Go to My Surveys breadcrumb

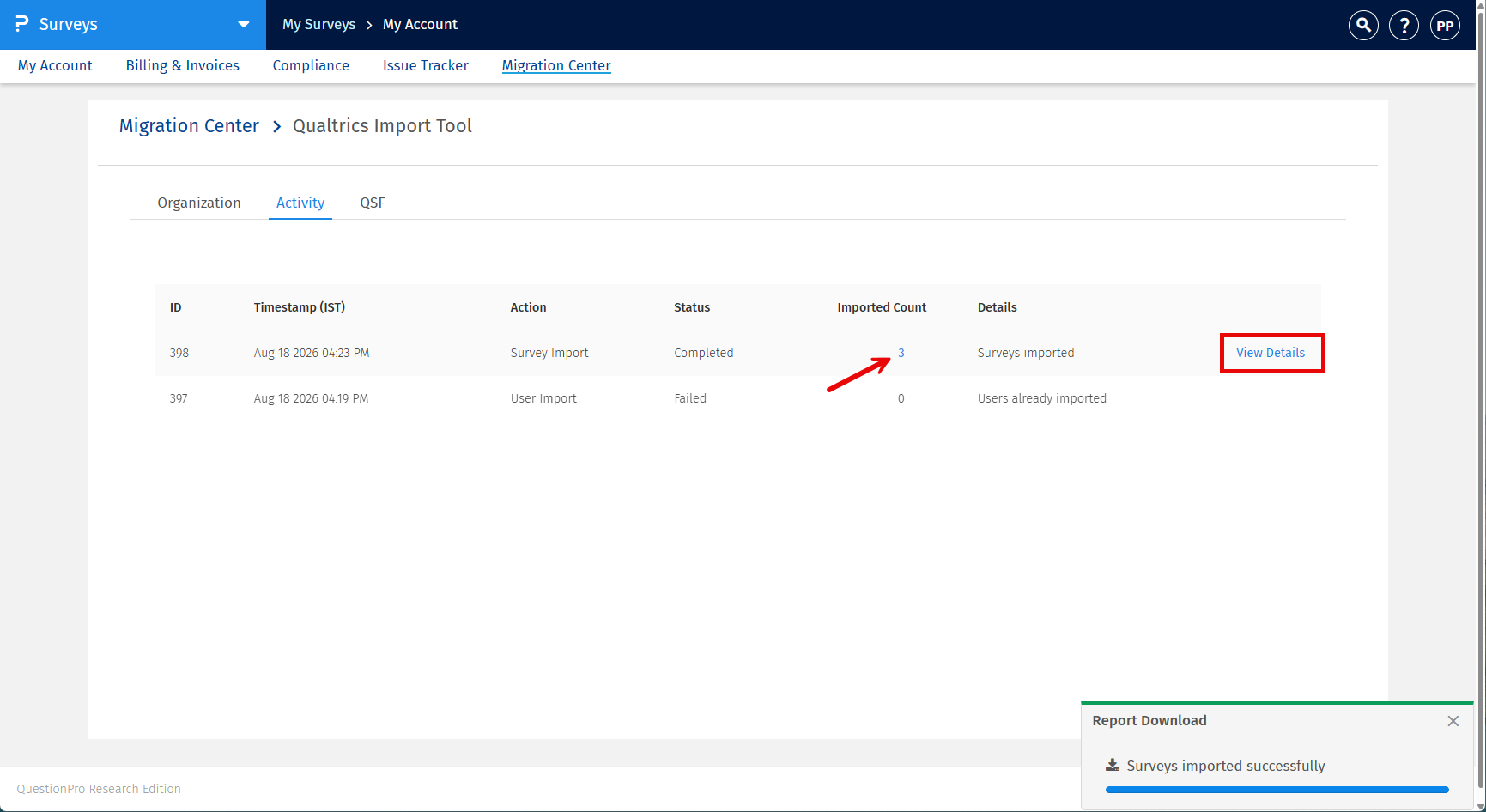pos(319,25)
